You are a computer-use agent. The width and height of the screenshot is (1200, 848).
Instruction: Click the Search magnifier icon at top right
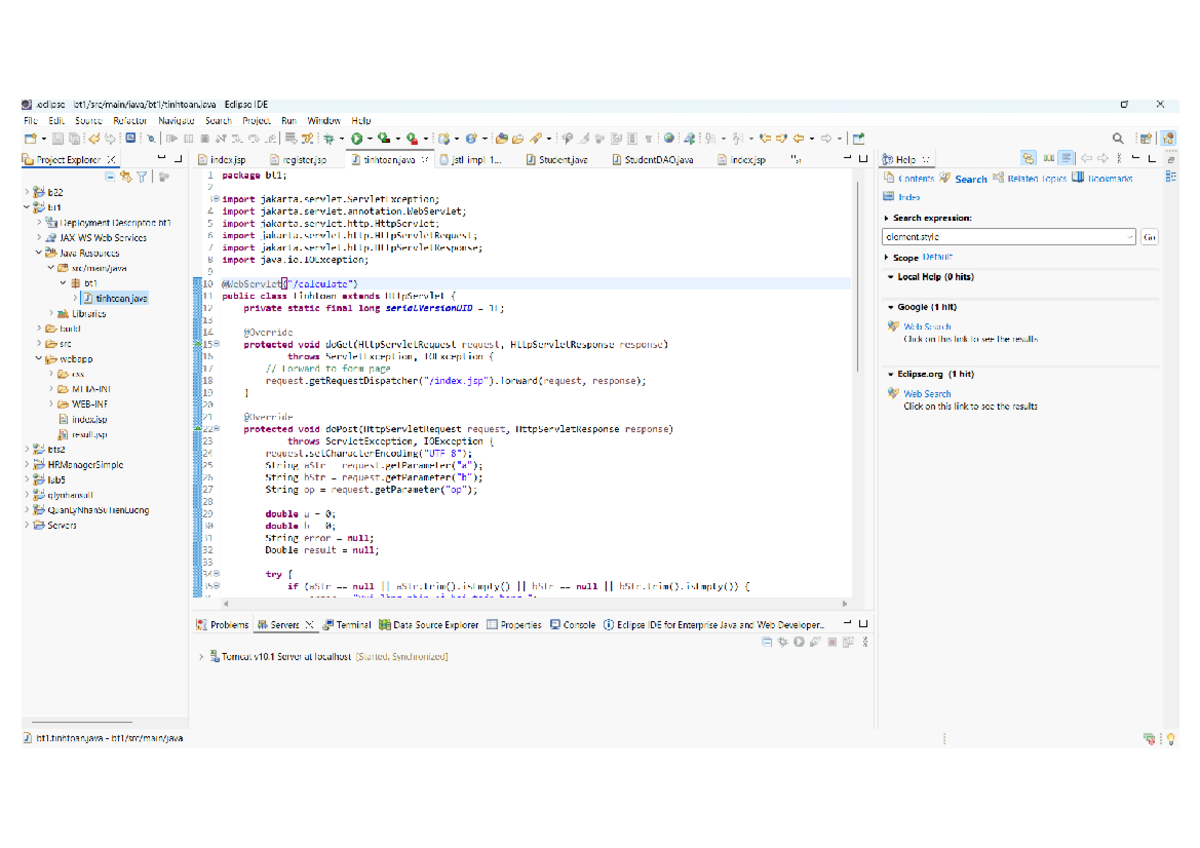tap(1118, 139)
